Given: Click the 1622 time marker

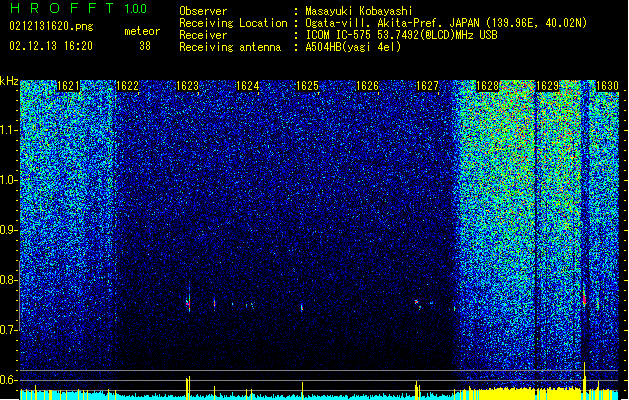Looking at the screenshot, I should [127, 86].
